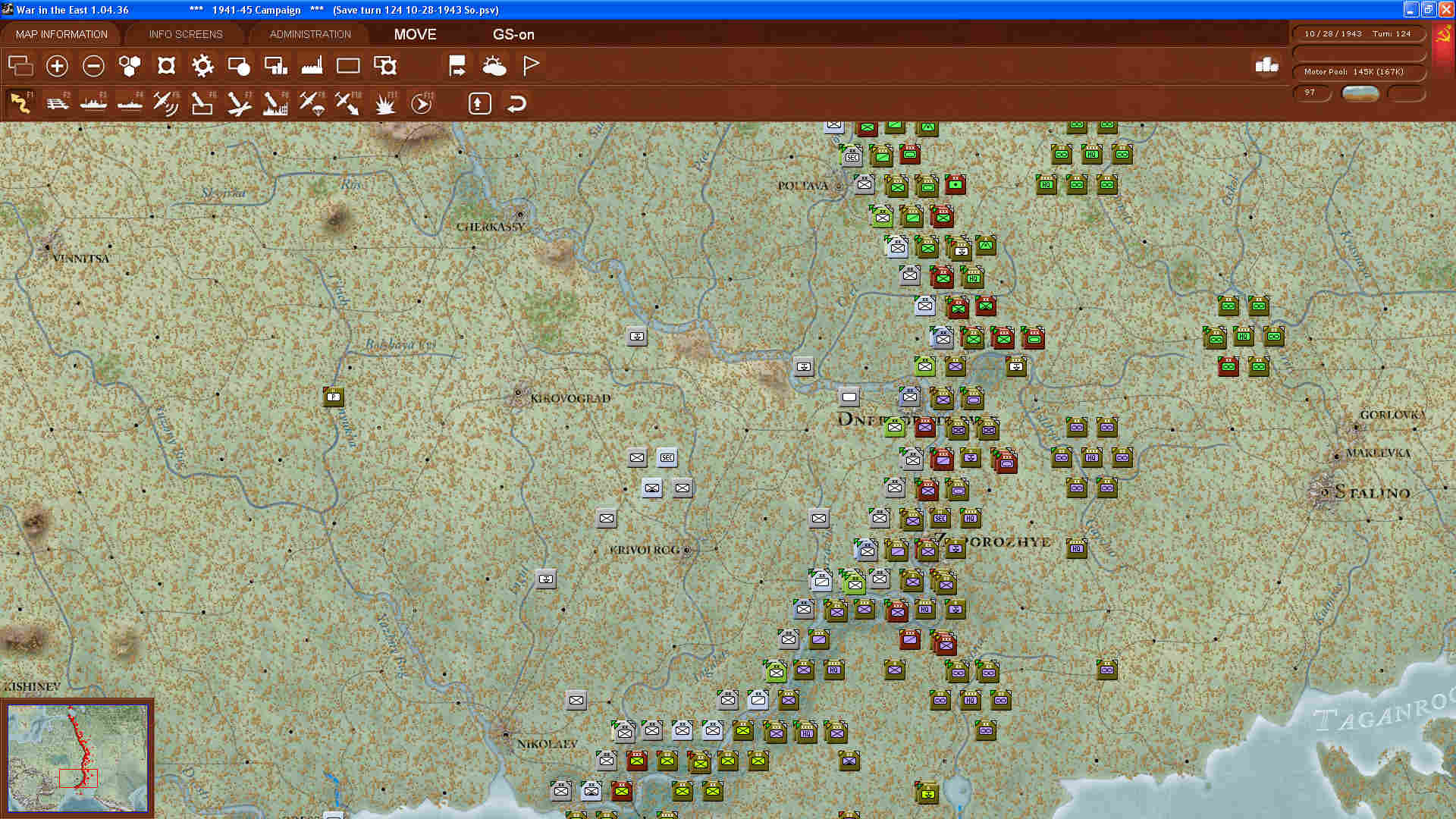
Task: Open the weather cloud-and-sun icon
Action: click(494, 66)
